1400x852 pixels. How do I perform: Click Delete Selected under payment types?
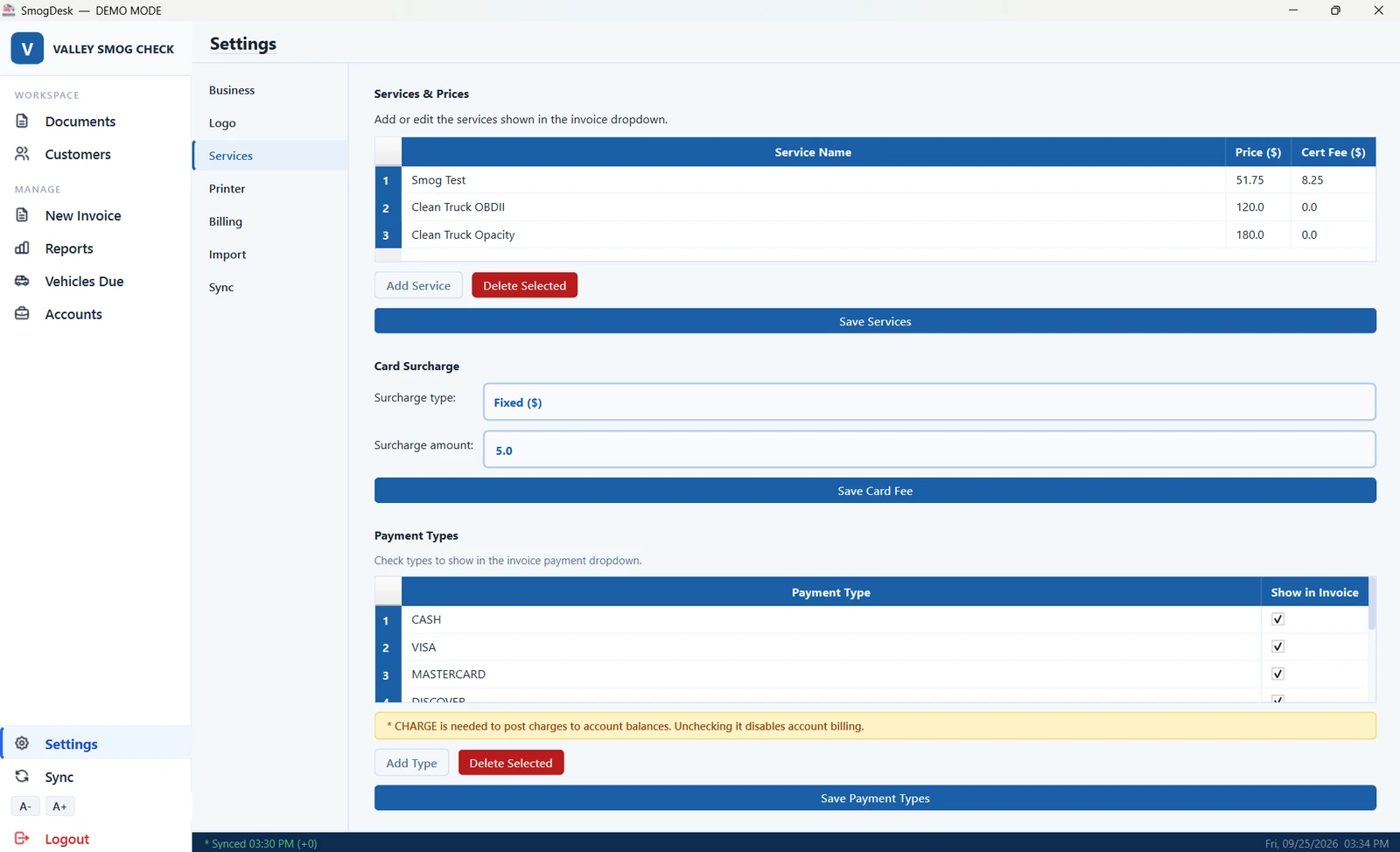(x=511, y=763)
